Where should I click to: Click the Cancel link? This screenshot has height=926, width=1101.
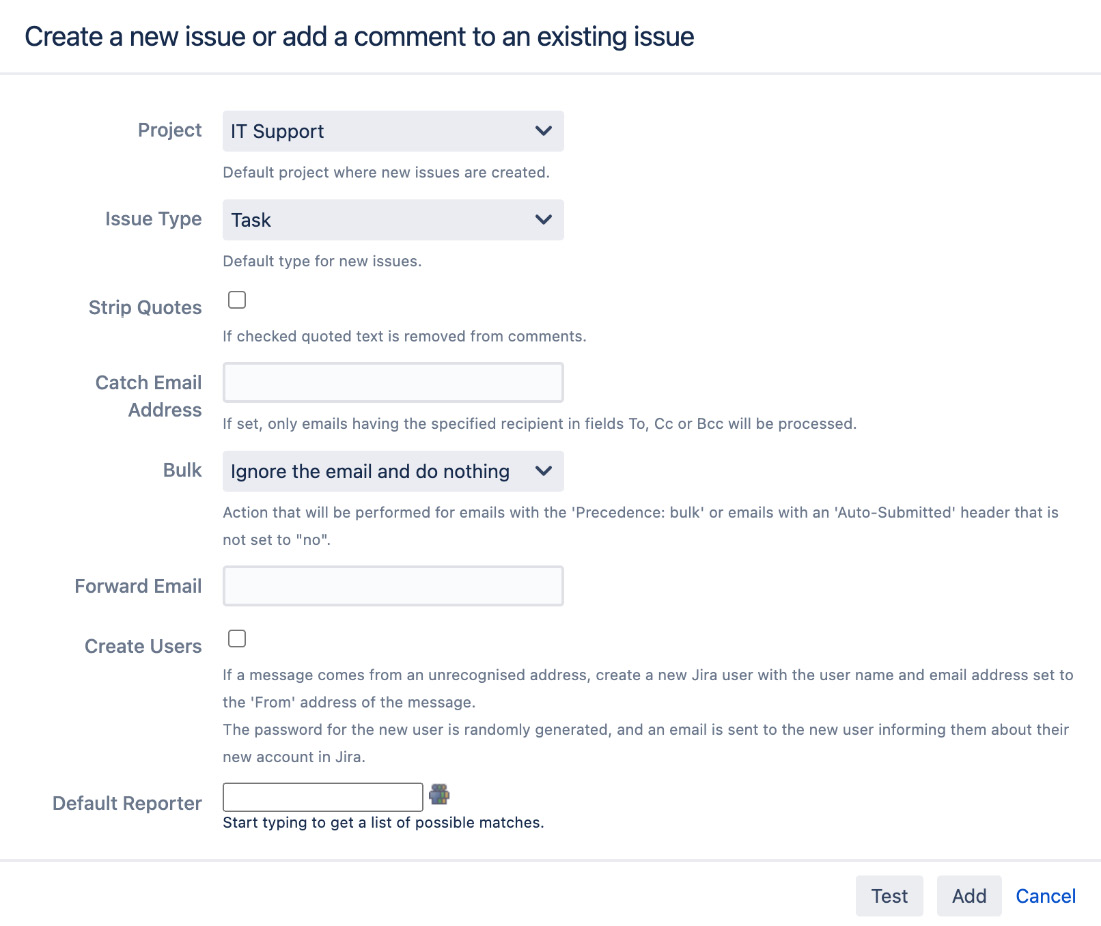(x=1045, y=895)
